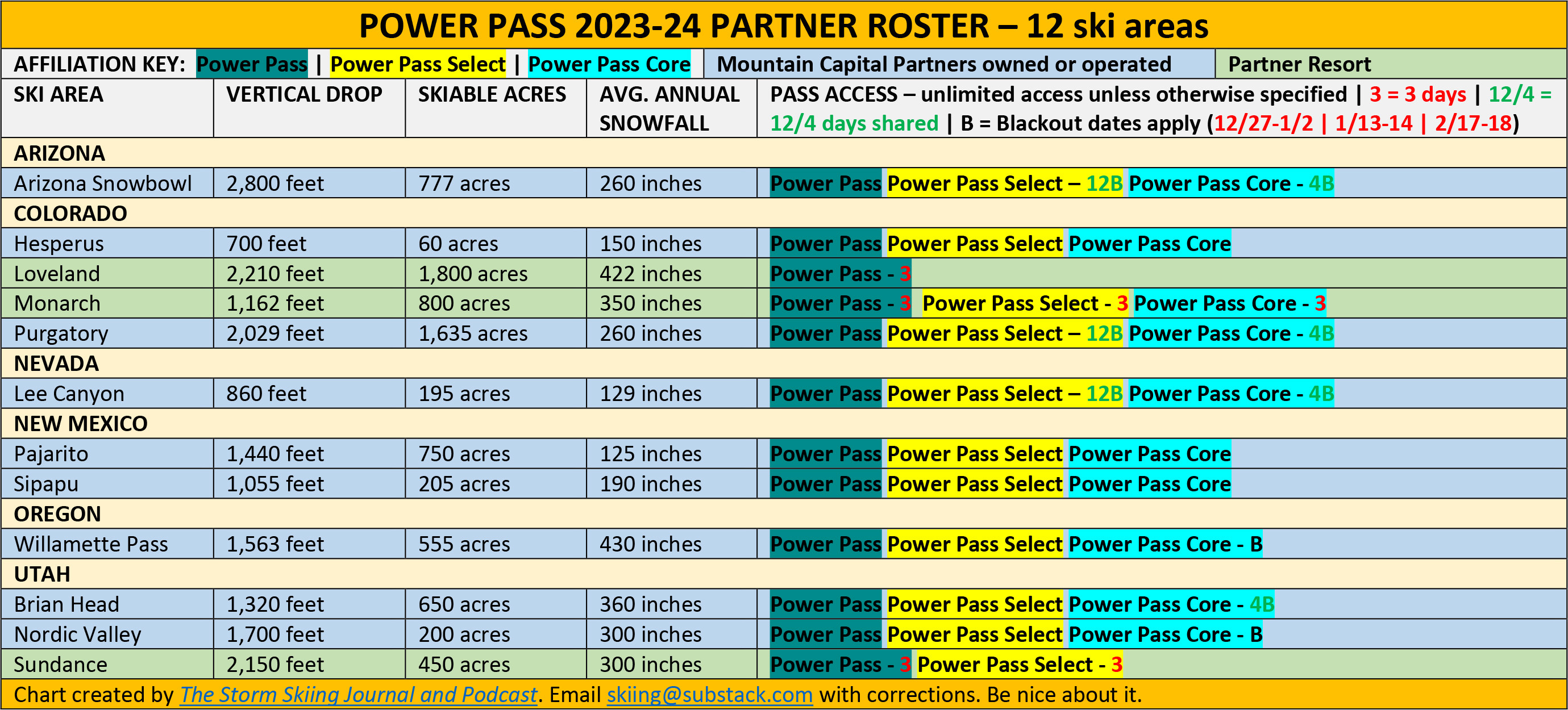This screenshot has width=1568, height=710.
Task: Open The Storm Skiing Journal and Podcast link
Action: [359, 694]
